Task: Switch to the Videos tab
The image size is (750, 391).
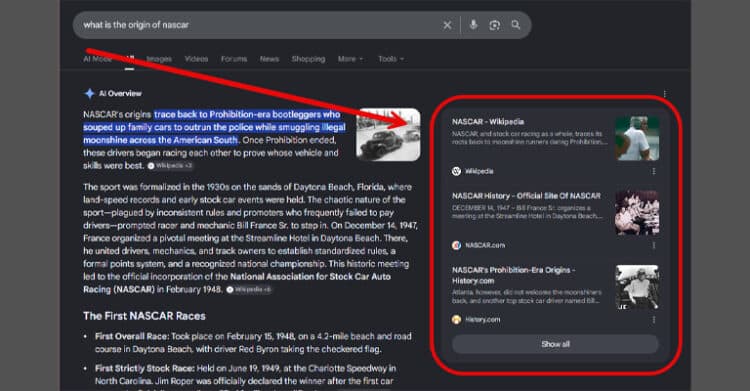Action: point(196,59)
